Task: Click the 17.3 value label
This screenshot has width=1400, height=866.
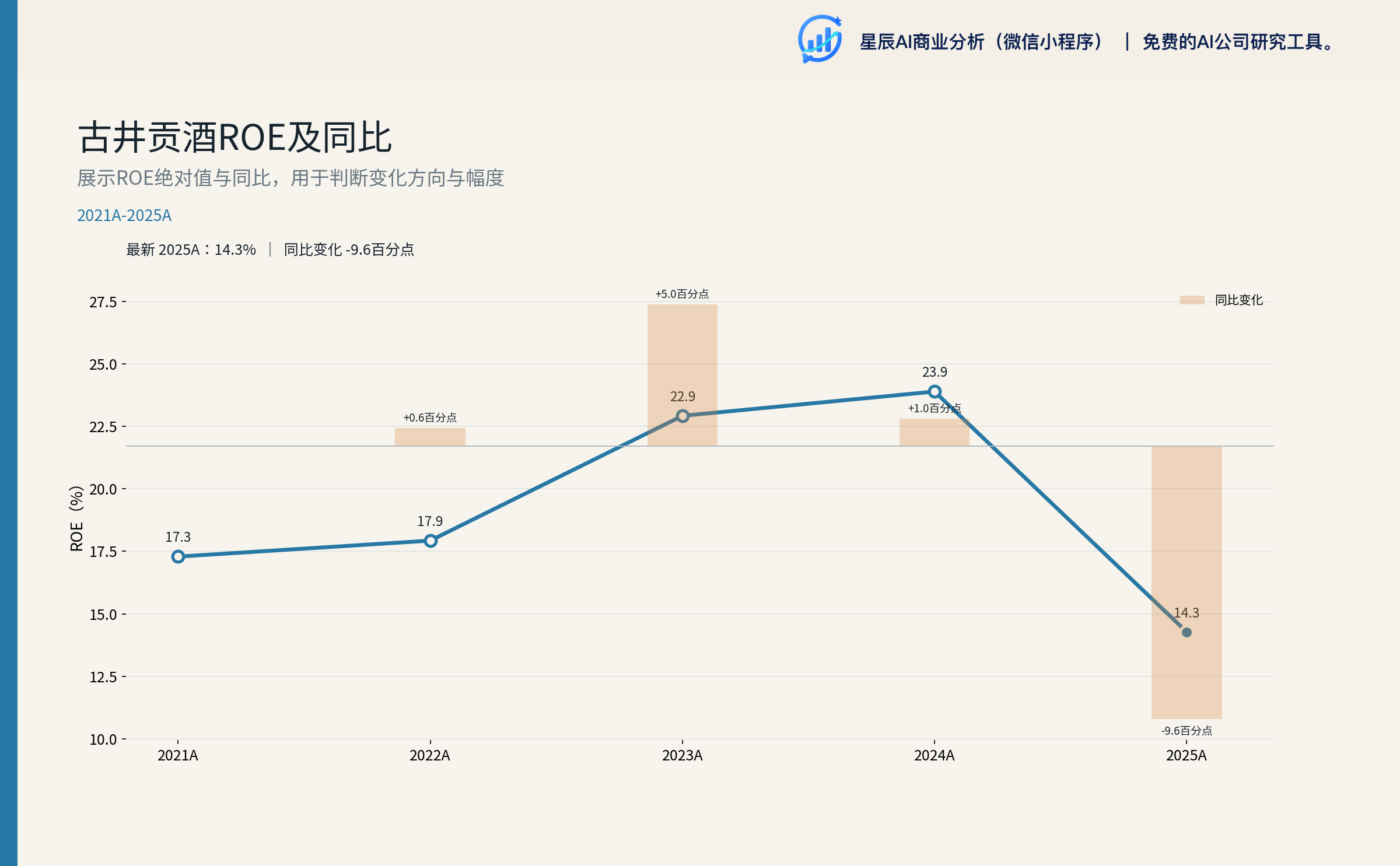Action: (178, 537)
